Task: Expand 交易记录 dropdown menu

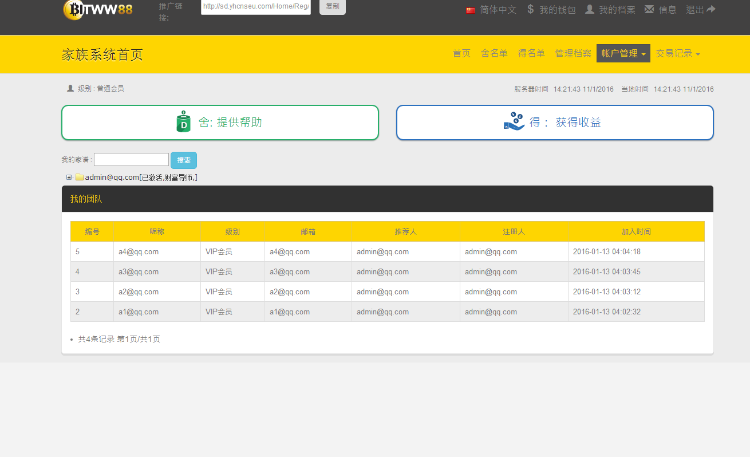Action: pyautogui.click(x=678, y=53)
